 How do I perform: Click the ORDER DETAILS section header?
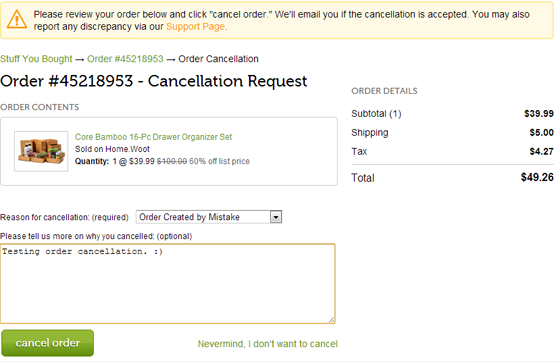click(384, 91)
